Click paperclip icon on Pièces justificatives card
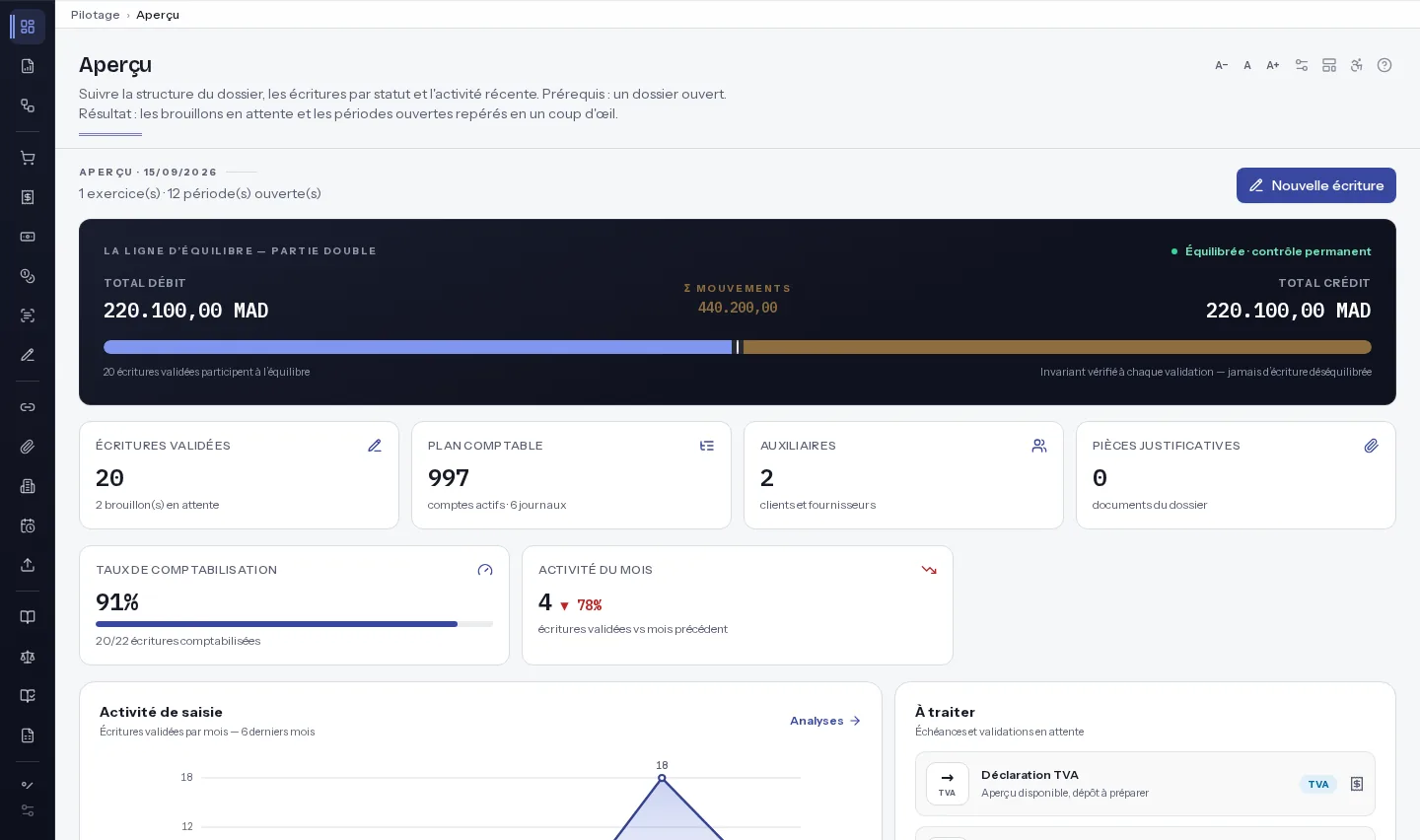Screen dimensions: 1420x840 click(x=1372, y=446)
